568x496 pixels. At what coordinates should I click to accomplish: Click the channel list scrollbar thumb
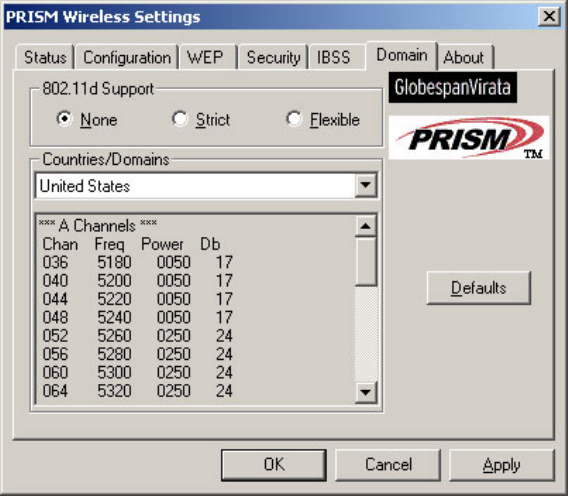(365, 262)
